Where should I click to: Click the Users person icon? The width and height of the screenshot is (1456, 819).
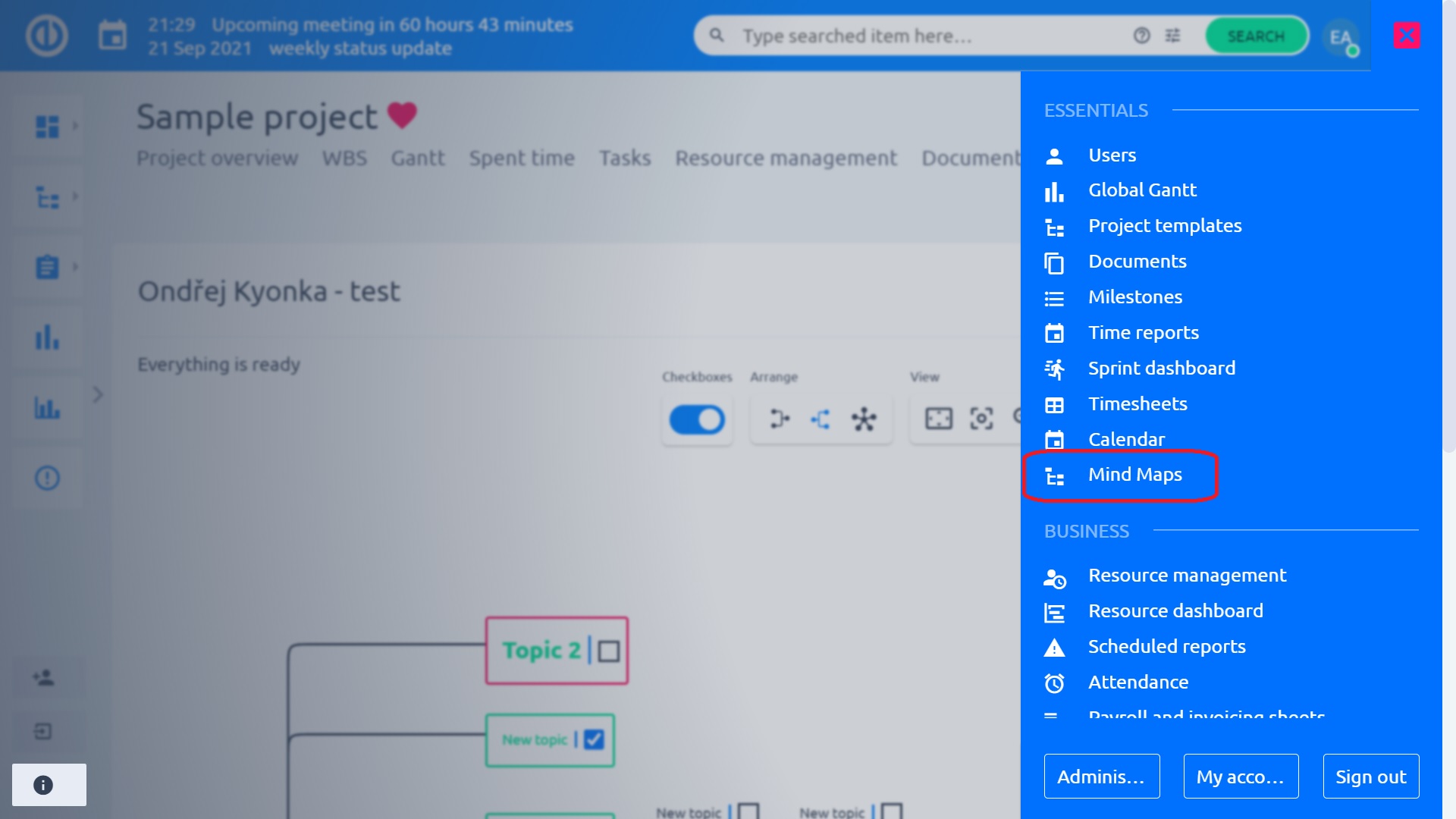(x=1054, y=156)
